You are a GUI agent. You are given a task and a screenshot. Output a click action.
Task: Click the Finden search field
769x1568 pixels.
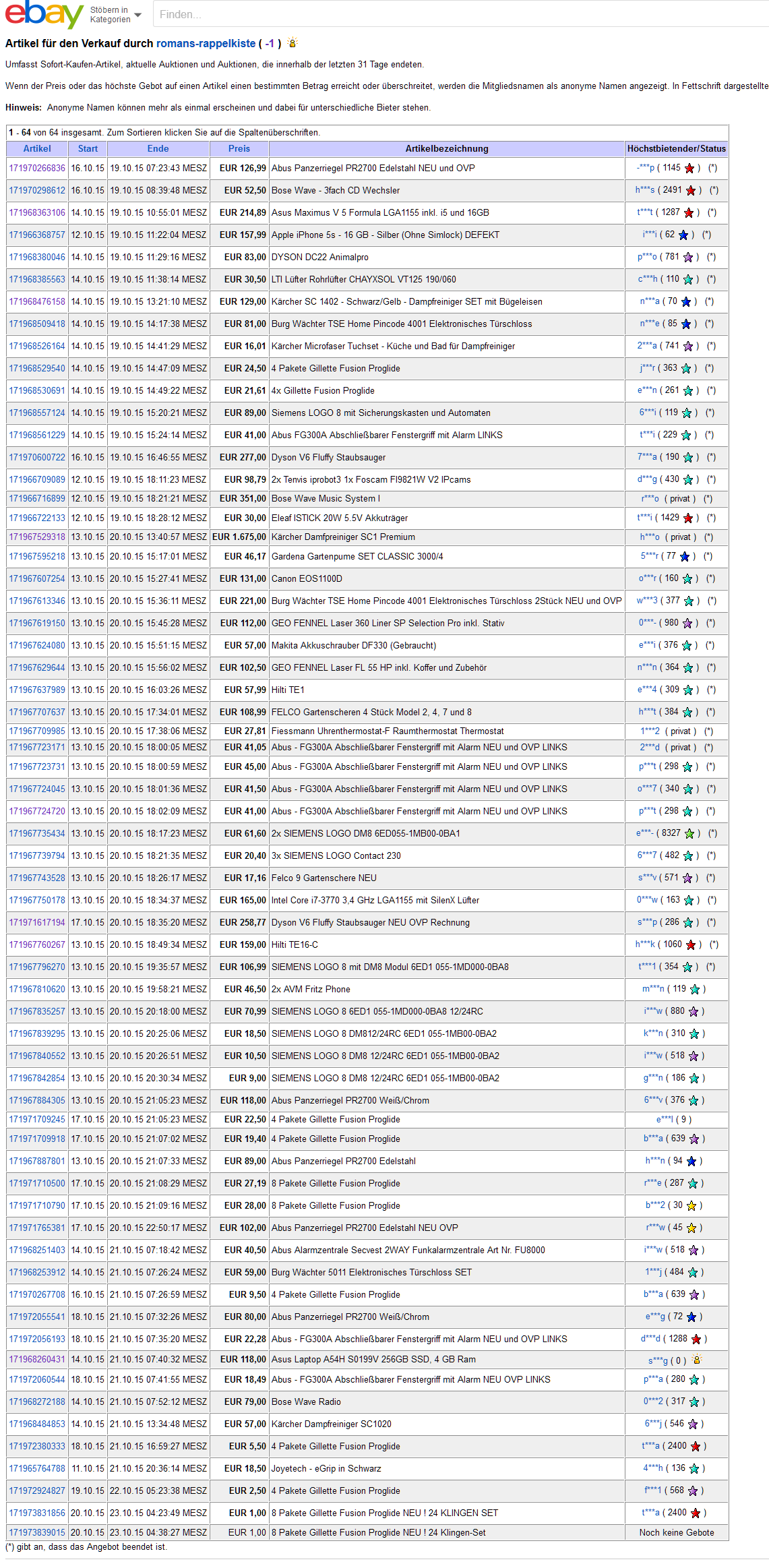(x=461, y=14)
